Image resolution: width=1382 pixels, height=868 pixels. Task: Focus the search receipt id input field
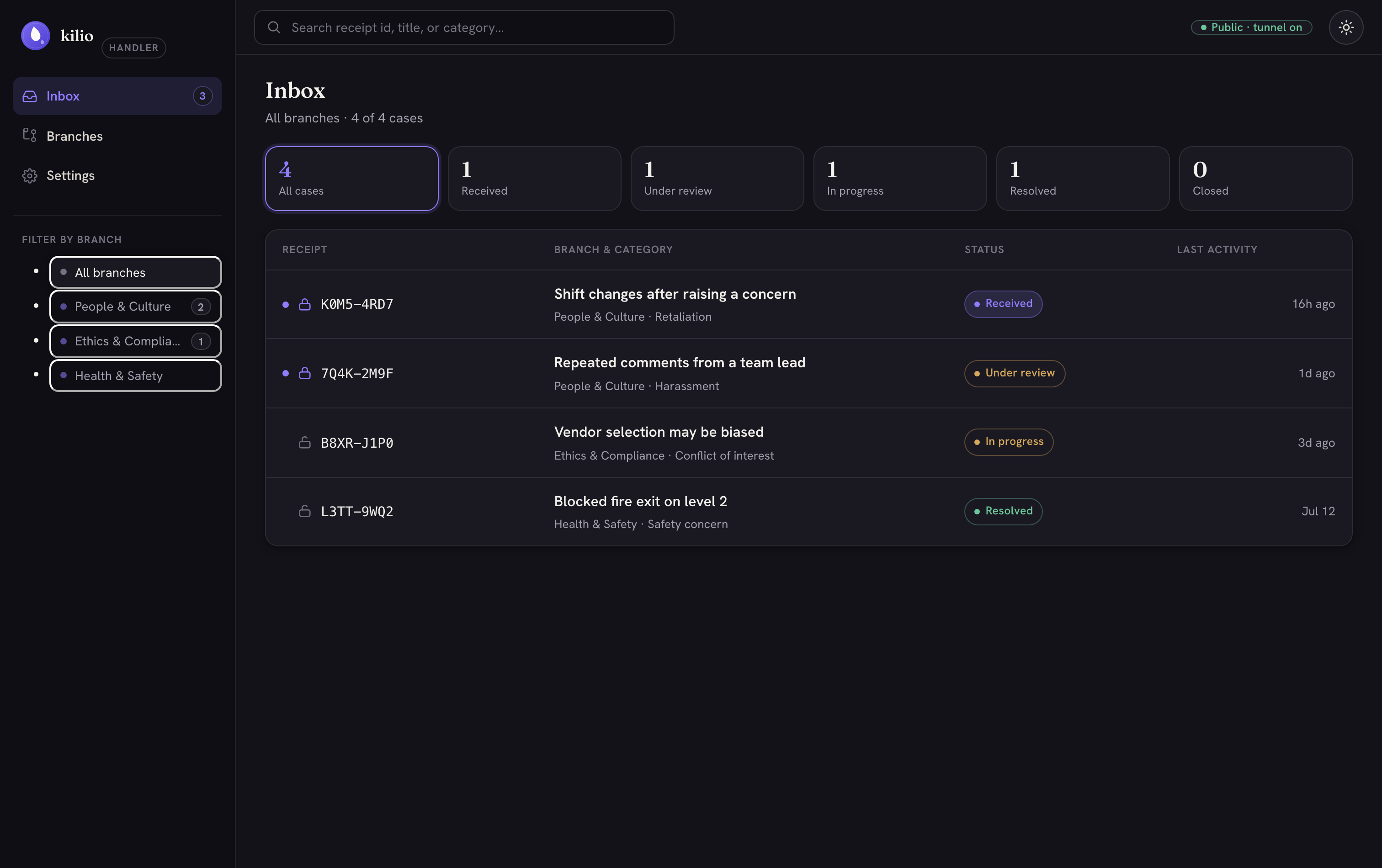click(x=464, y=27)
